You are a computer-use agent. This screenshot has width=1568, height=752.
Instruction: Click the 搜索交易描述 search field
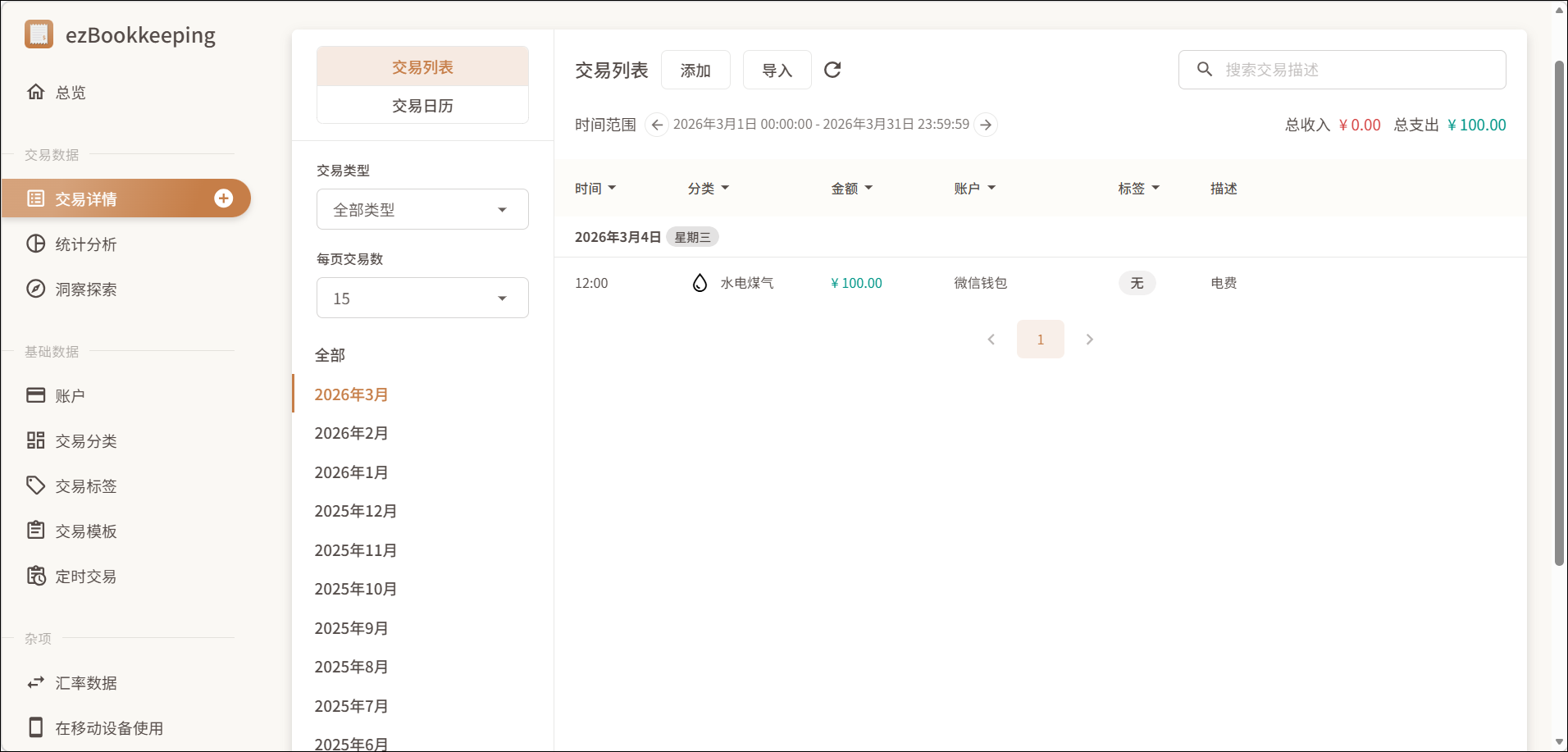pos(1353,70)
